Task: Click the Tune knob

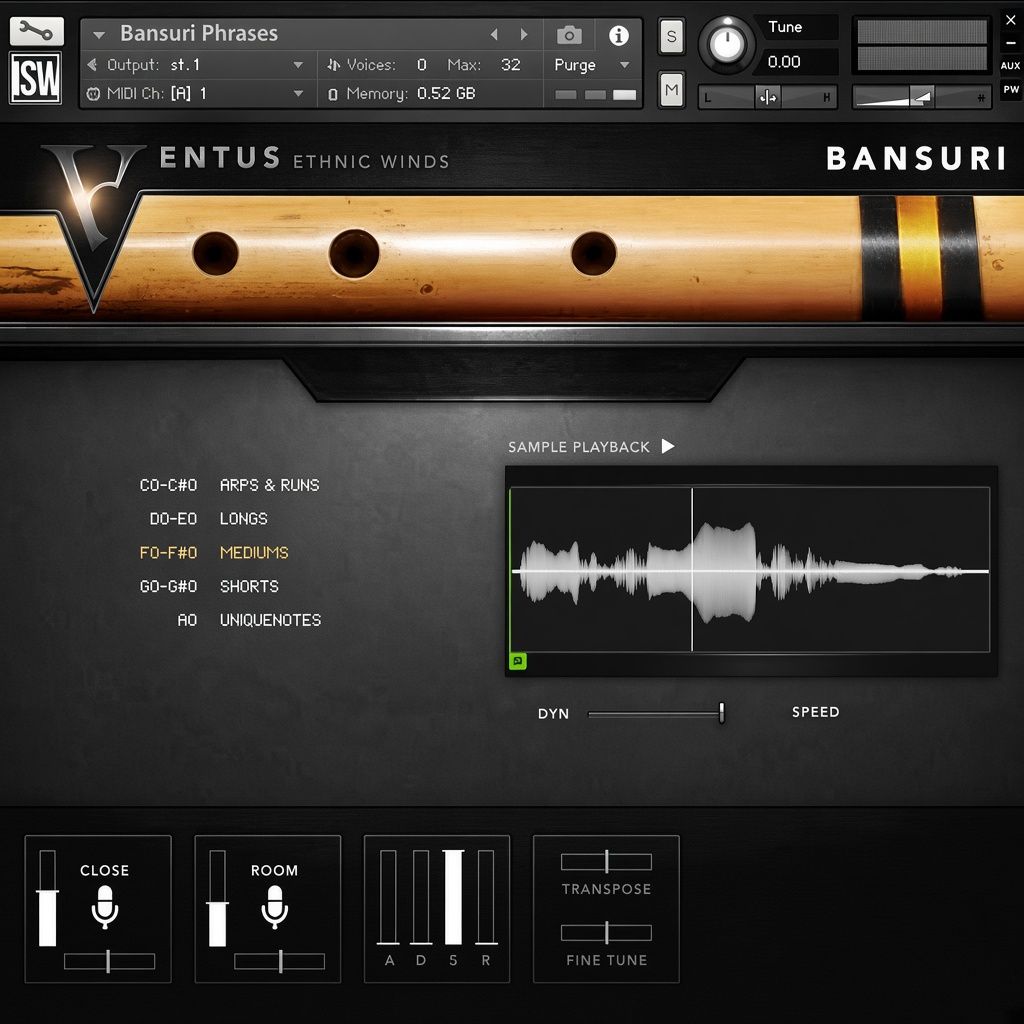Action: point(727,44)
